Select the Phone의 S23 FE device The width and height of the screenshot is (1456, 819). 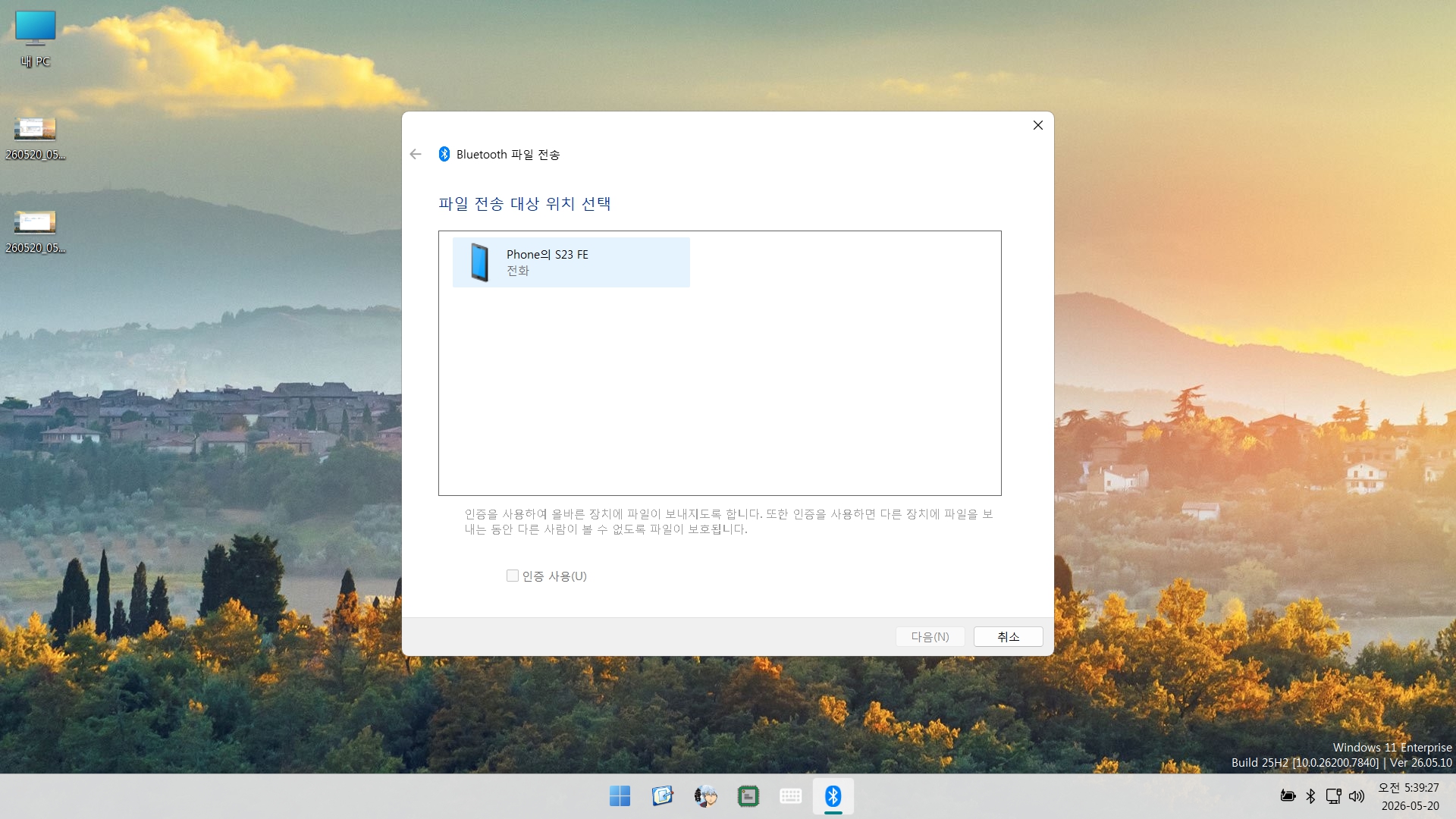(x=571, y=262)
